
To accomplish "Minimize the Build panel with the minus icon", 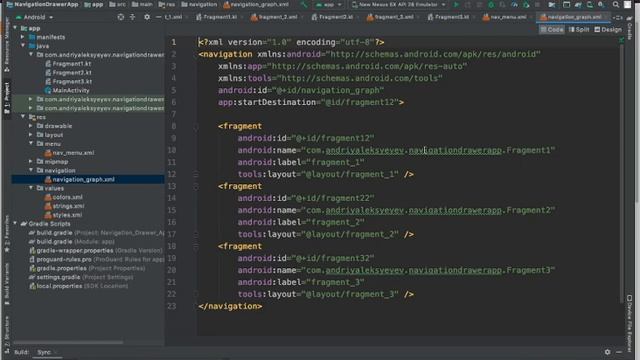I will [619, 351].
